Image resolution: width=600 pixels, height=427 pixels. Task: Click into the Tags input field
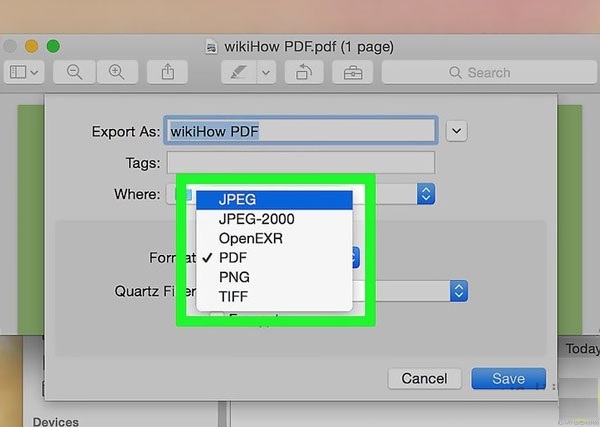tap(300, 162)
